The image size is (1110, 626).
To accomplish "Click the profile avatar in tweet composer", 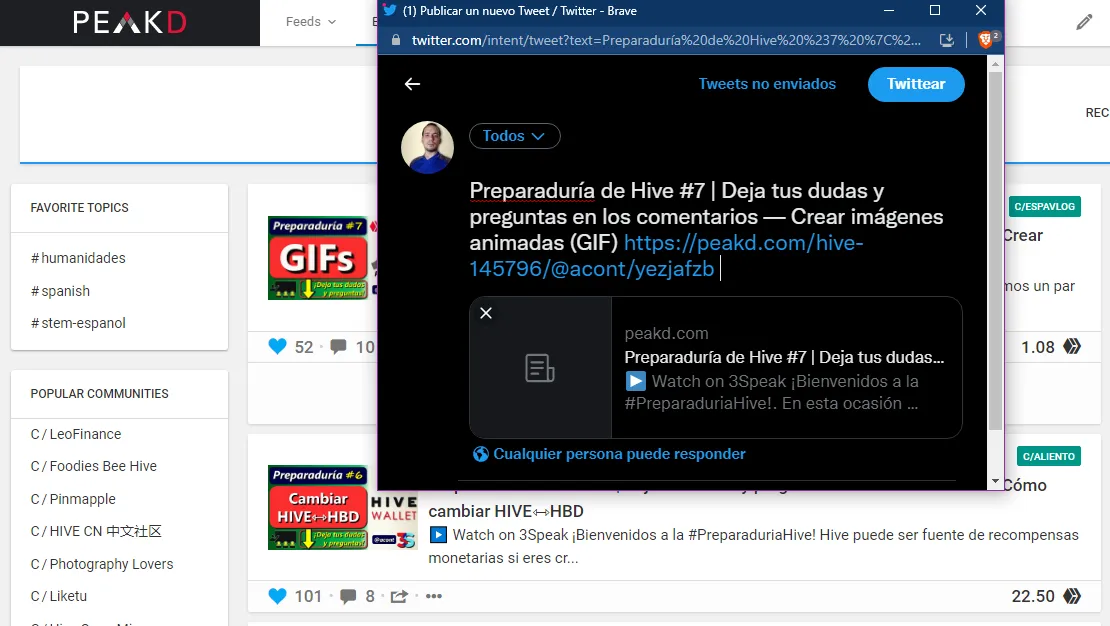I will 427,147.
